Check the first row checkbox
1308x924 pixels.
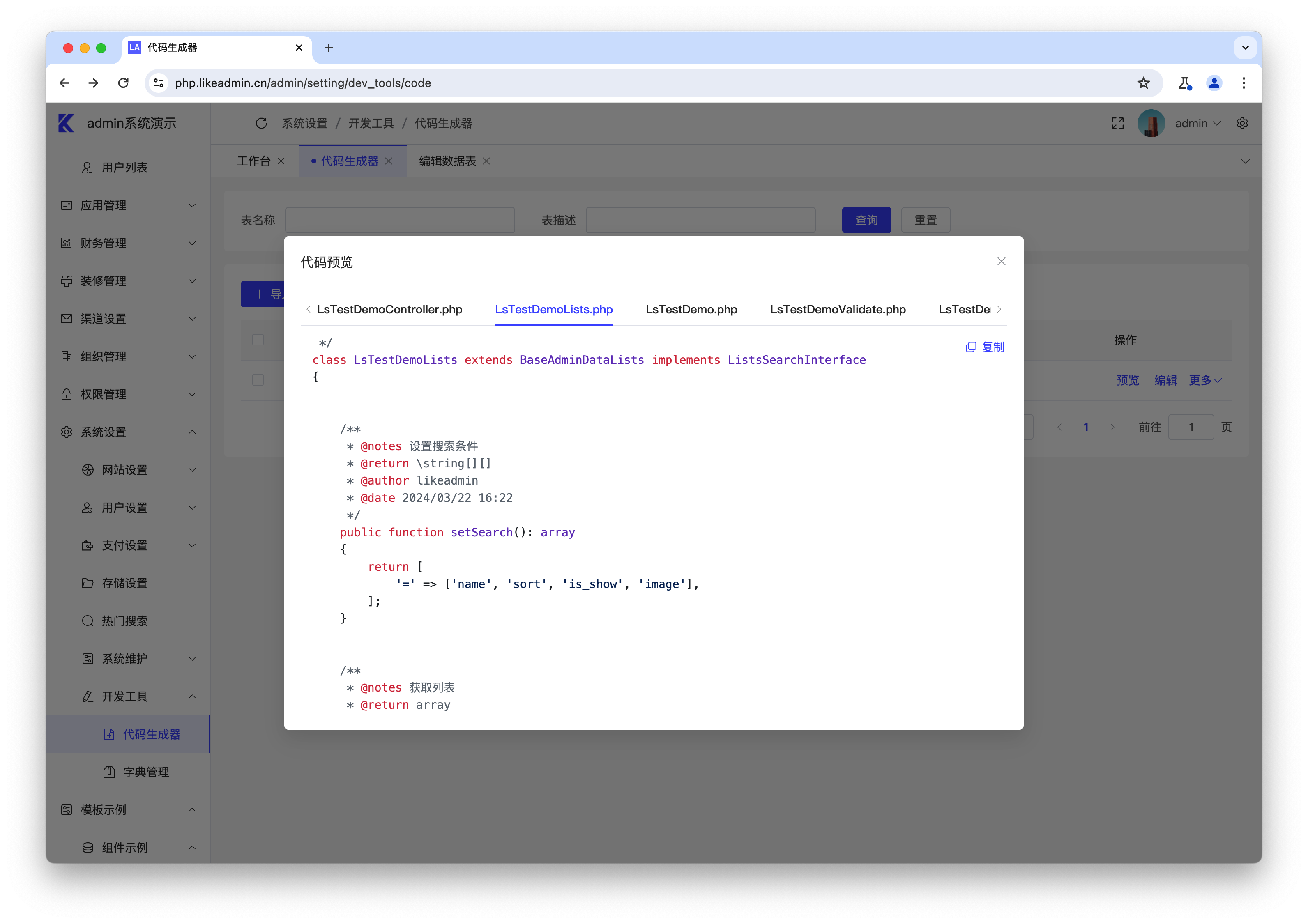[x=258, y=379]
